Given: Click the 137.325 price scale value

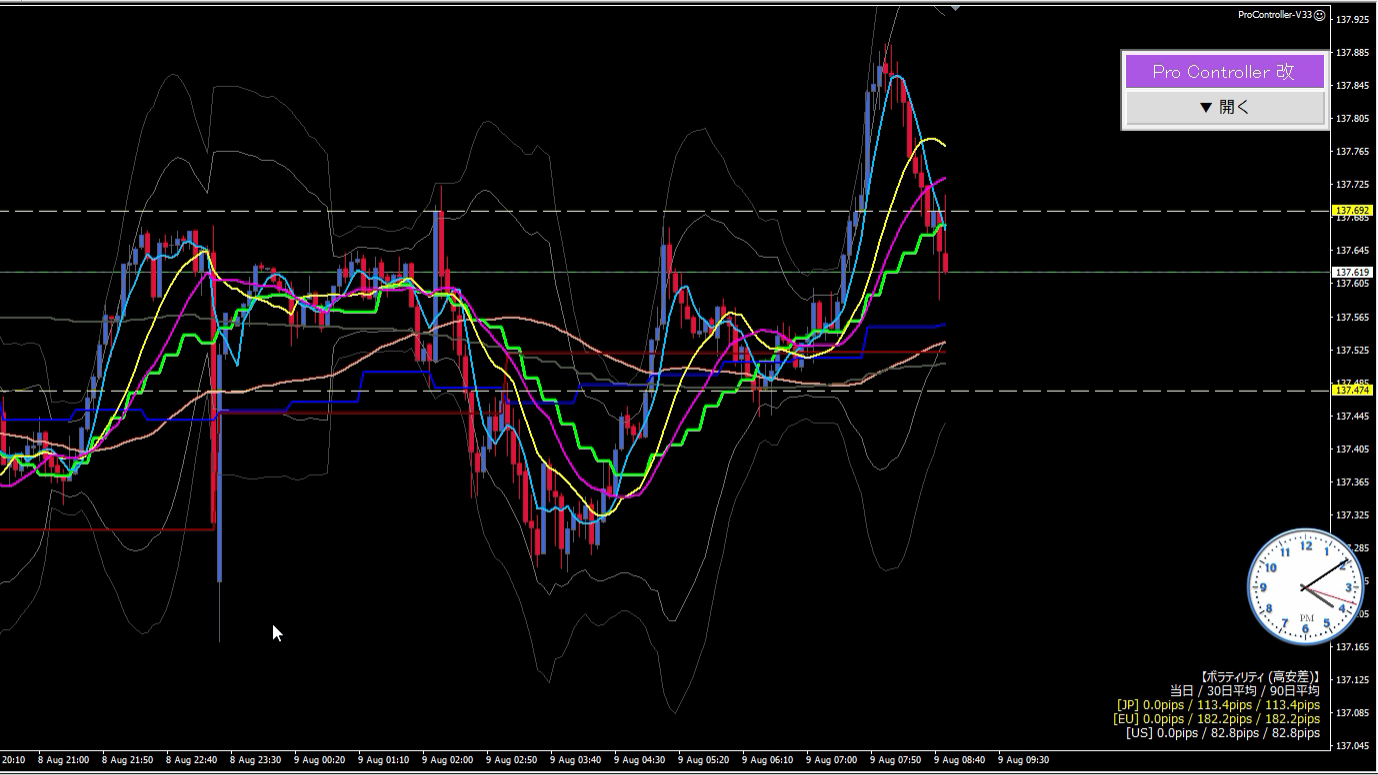Looking at the screenshot, I should click(1352, 515).
